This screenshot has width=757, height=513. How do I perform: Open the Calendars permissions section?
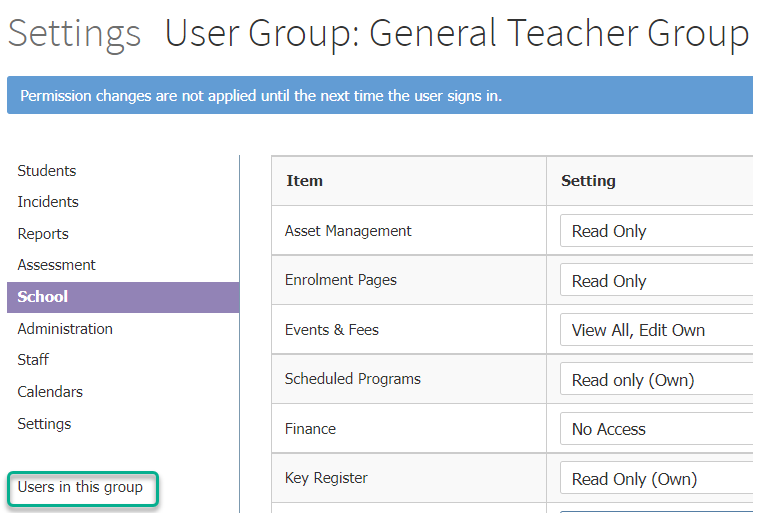pos(50,392)
